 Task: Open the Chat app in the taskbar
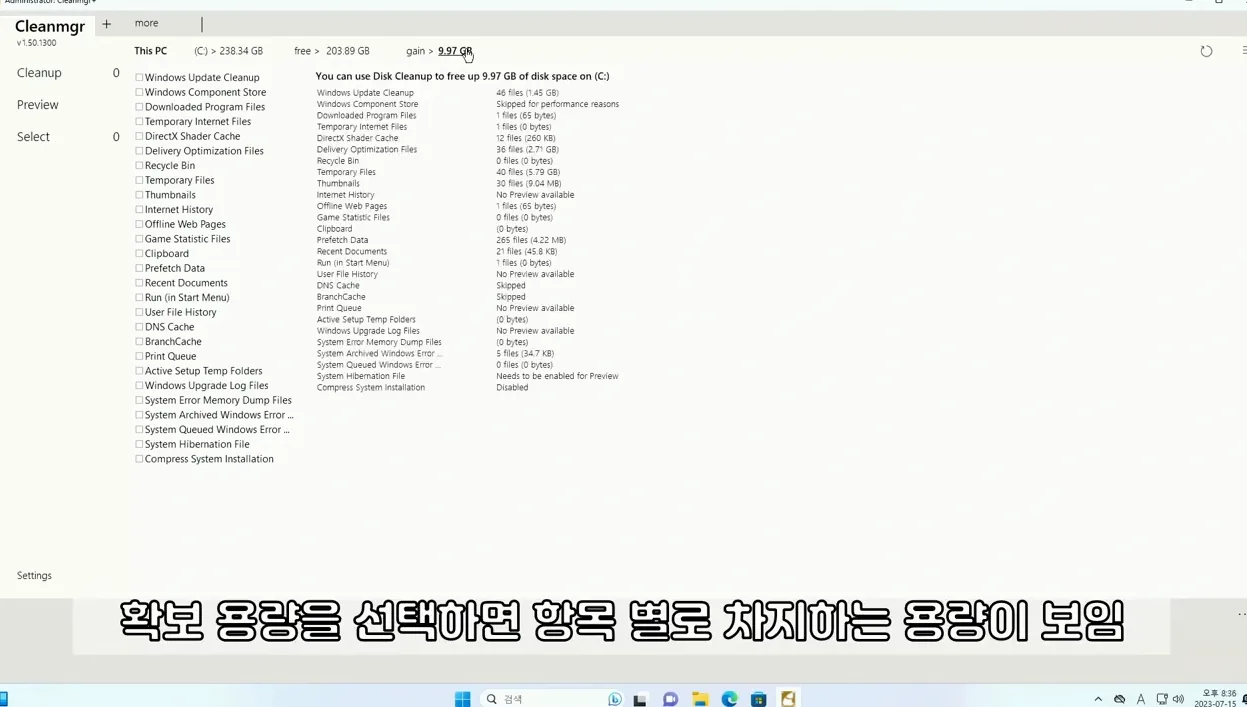tap(670, 699)
